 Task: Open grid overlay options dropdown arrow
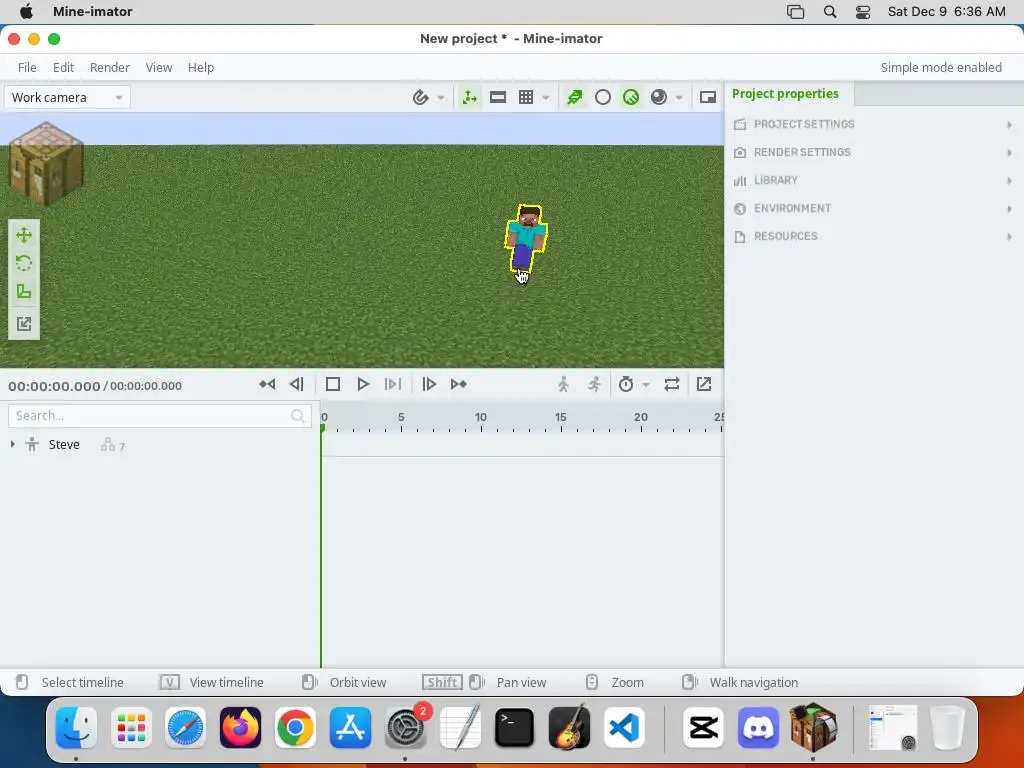tap(545, 97)
